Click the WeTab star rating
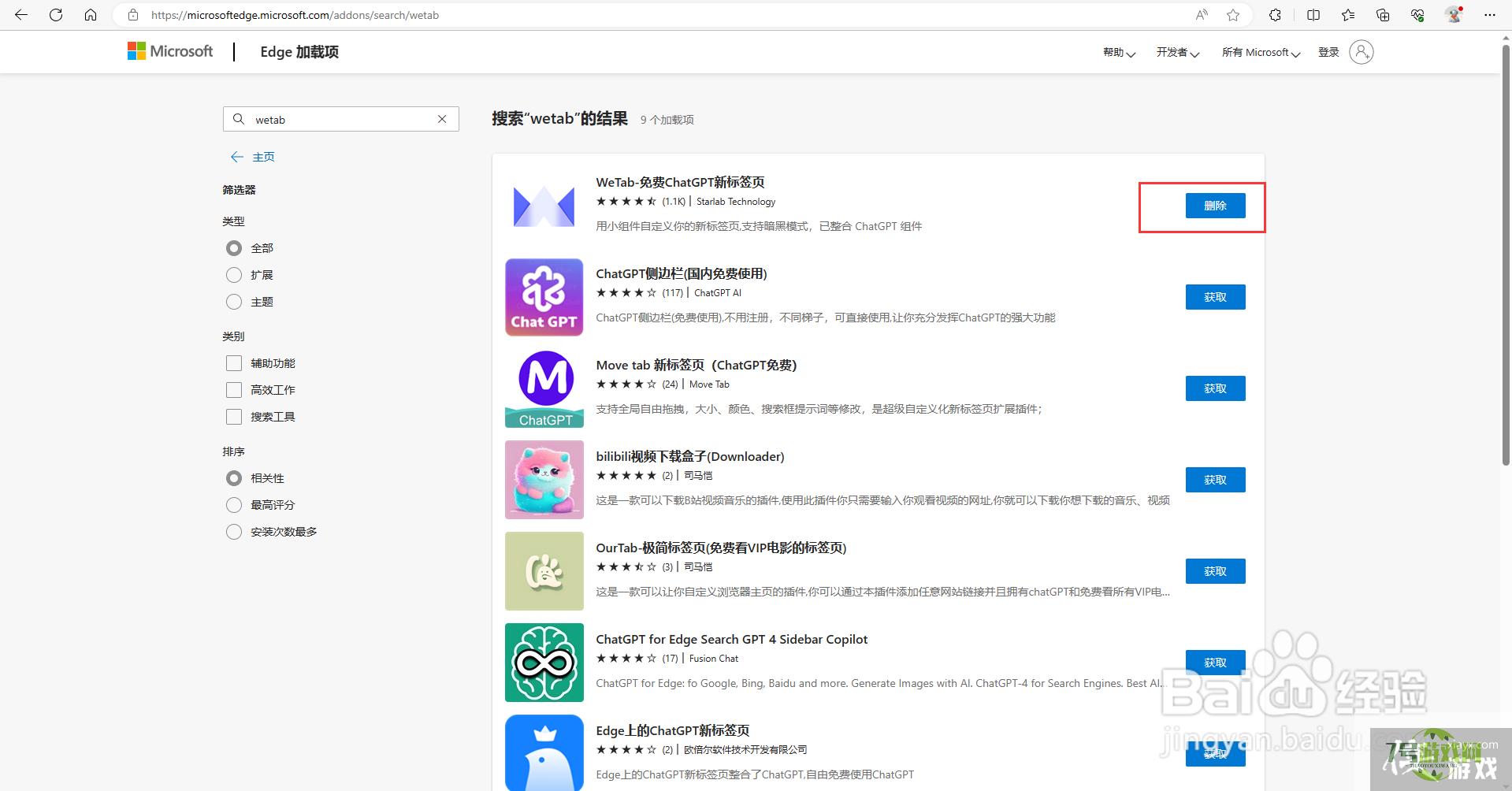Viewport: 1512px width, 791px height. pyautogui.click(x=626, y=202)
